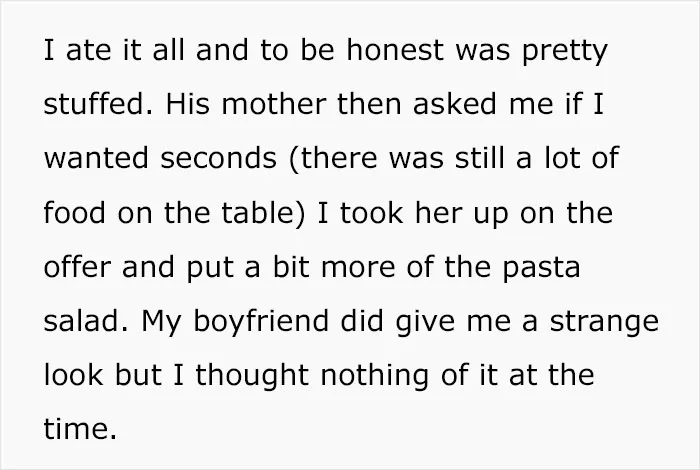Viewport: 700px width, 470px height.
Task: Click the word "still" inside the parentheses
Action: (x=479, y=158)
